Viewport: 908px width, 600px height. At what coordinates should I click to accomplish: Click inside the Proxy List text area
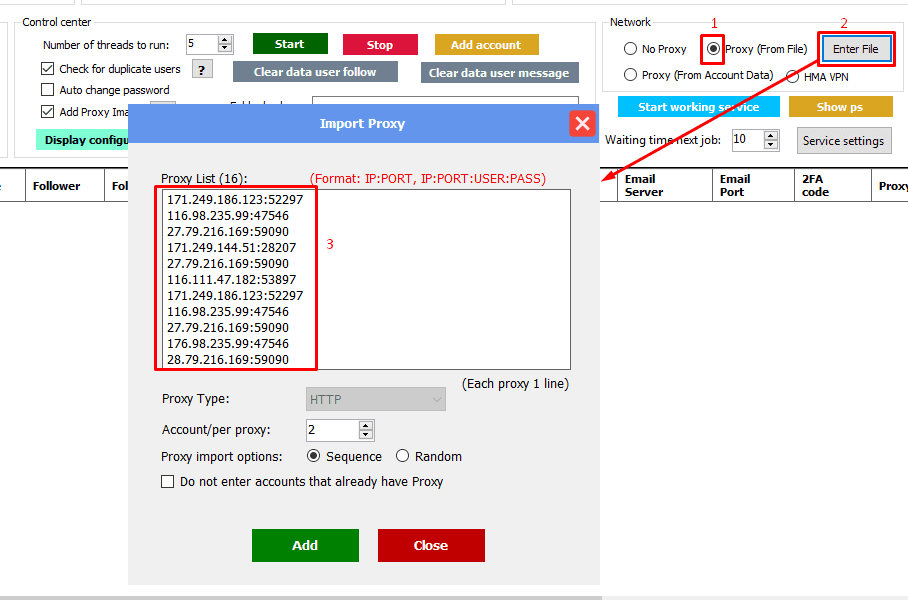[440, 280]
